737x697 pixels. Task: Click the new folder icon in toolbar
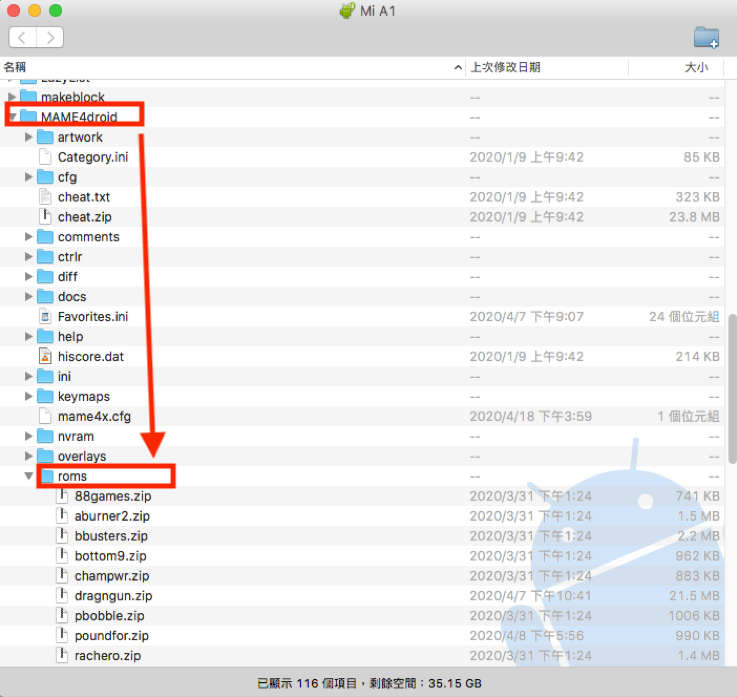(x=706, y=37)
